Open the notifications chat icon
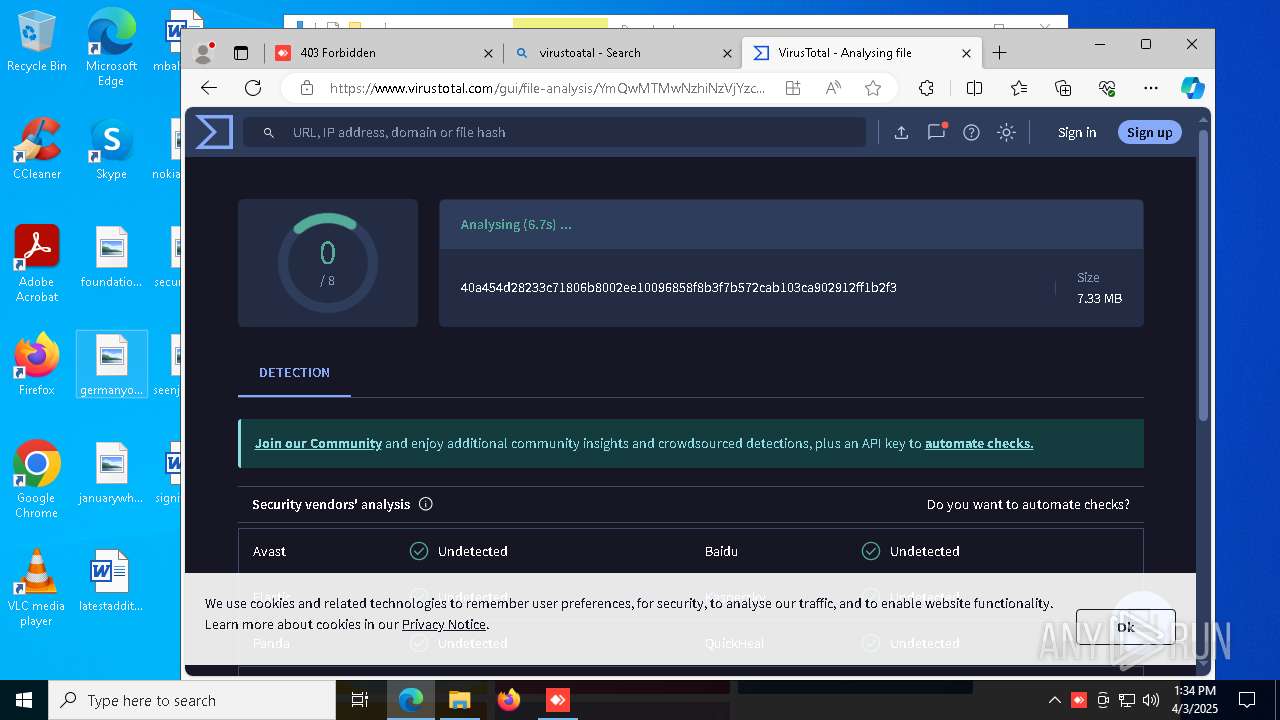This screenshot has height=720, width=1280. click(x=936, y=132)
